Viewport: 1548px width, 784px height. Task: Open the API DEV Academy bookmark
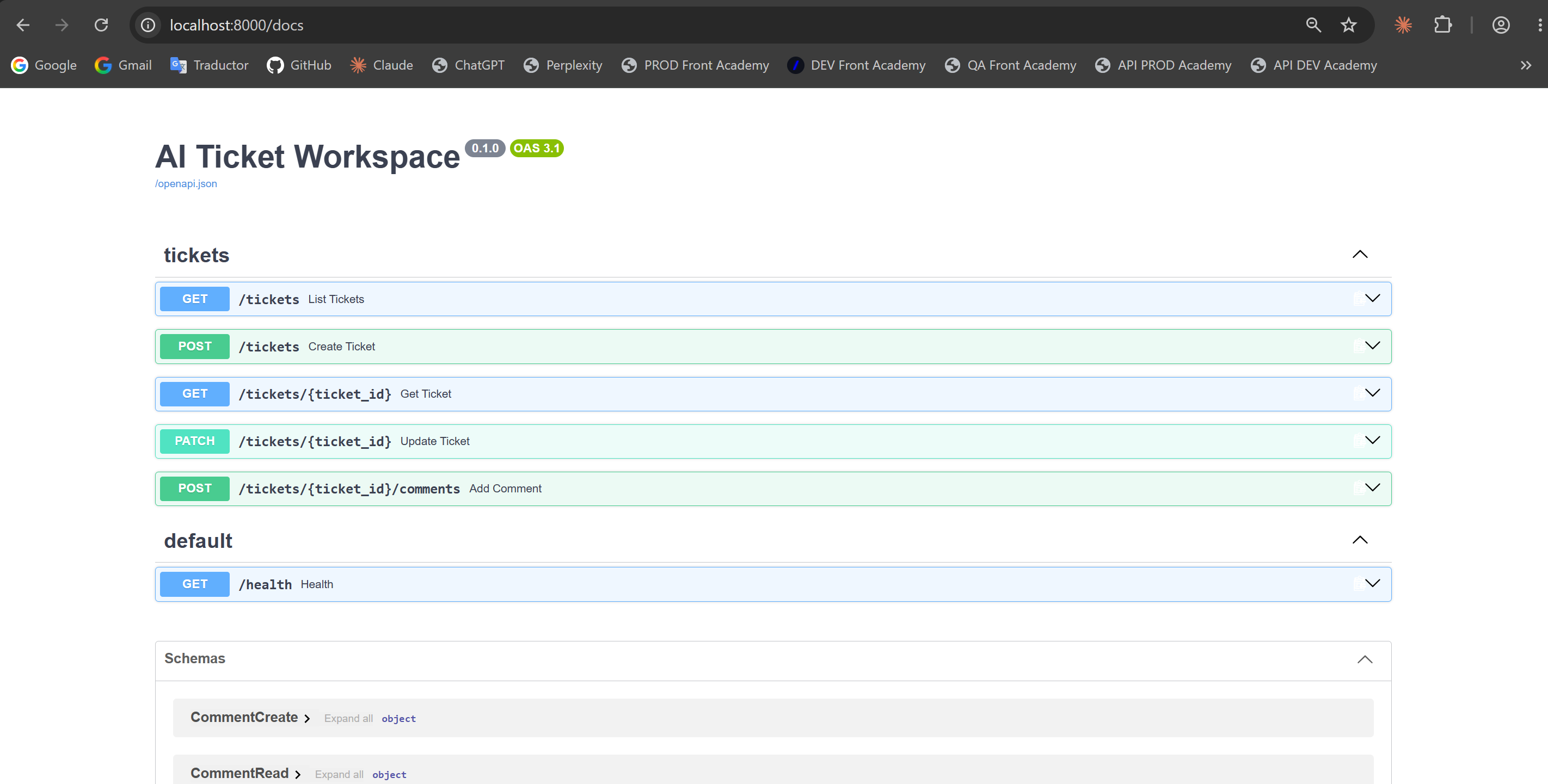(1313, 65)
